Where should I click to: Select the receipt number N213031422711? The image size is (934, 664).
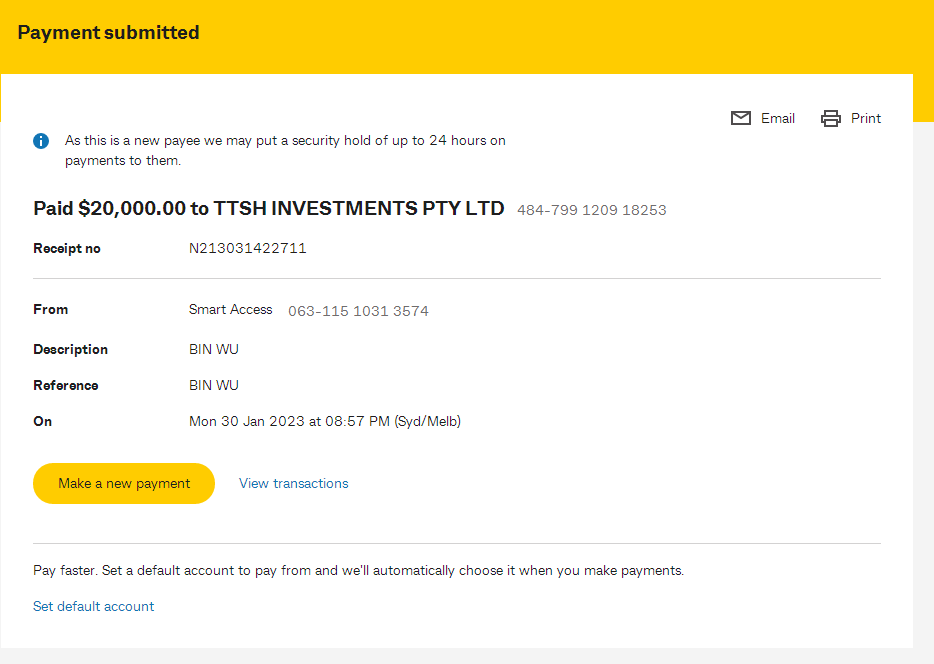(248, 248)
